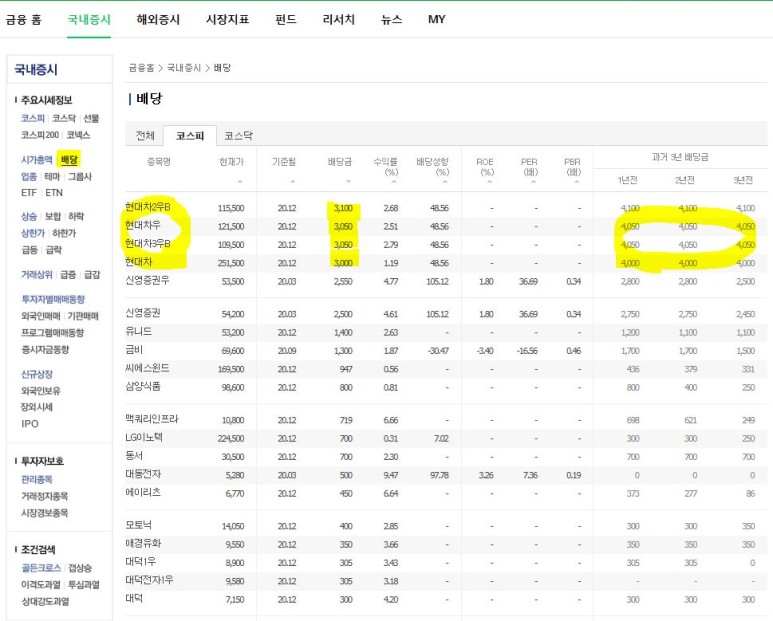Go to 시장지표 menu
Image resolution: width=773 pixels, height=621 pixels.
coord(227,20)
